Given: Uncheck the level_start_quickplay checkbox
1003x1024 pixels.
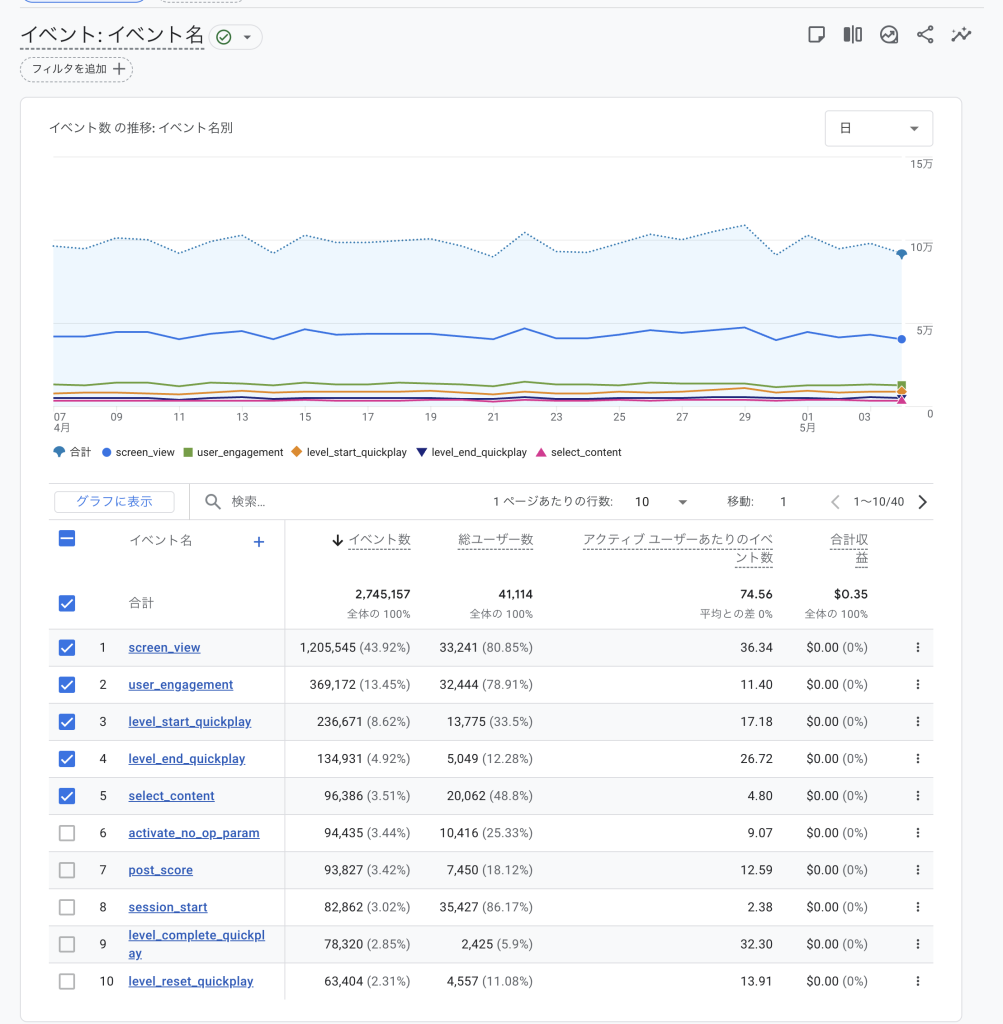Looking at the screenshot, I should pyautogui.click(x=67, y=722).
